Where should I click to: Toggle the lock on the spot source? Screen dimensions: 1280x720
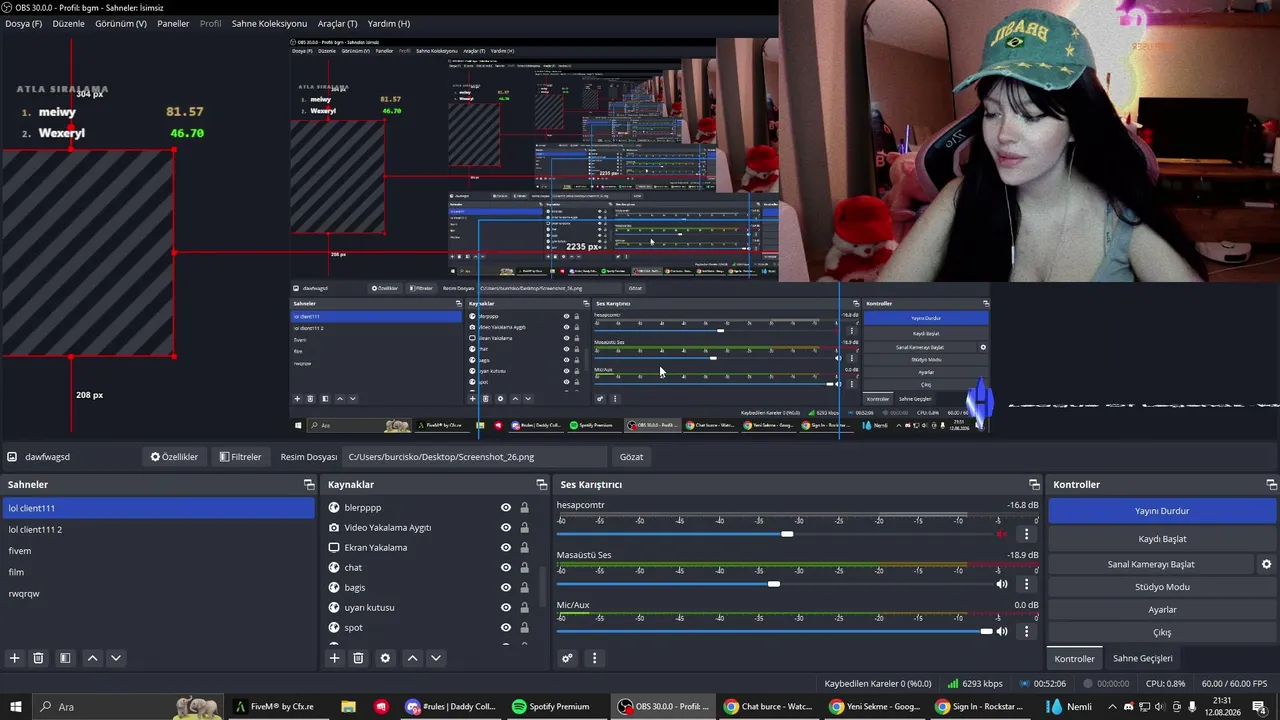click(x=524, y=628)
